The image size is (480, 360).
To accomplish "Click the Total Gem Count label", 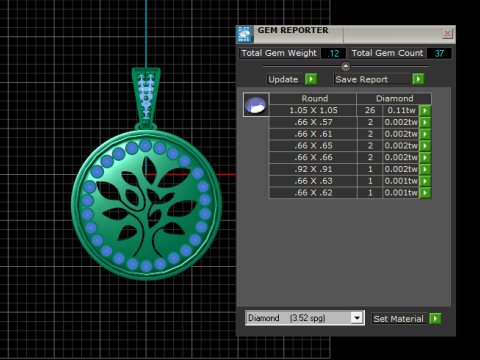I will click(x=387, y=53).
